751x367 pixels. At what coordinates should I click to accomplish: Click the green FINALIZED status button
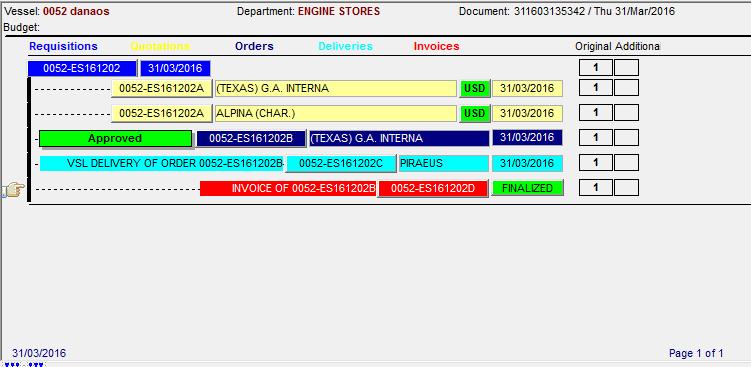point(527,188)
